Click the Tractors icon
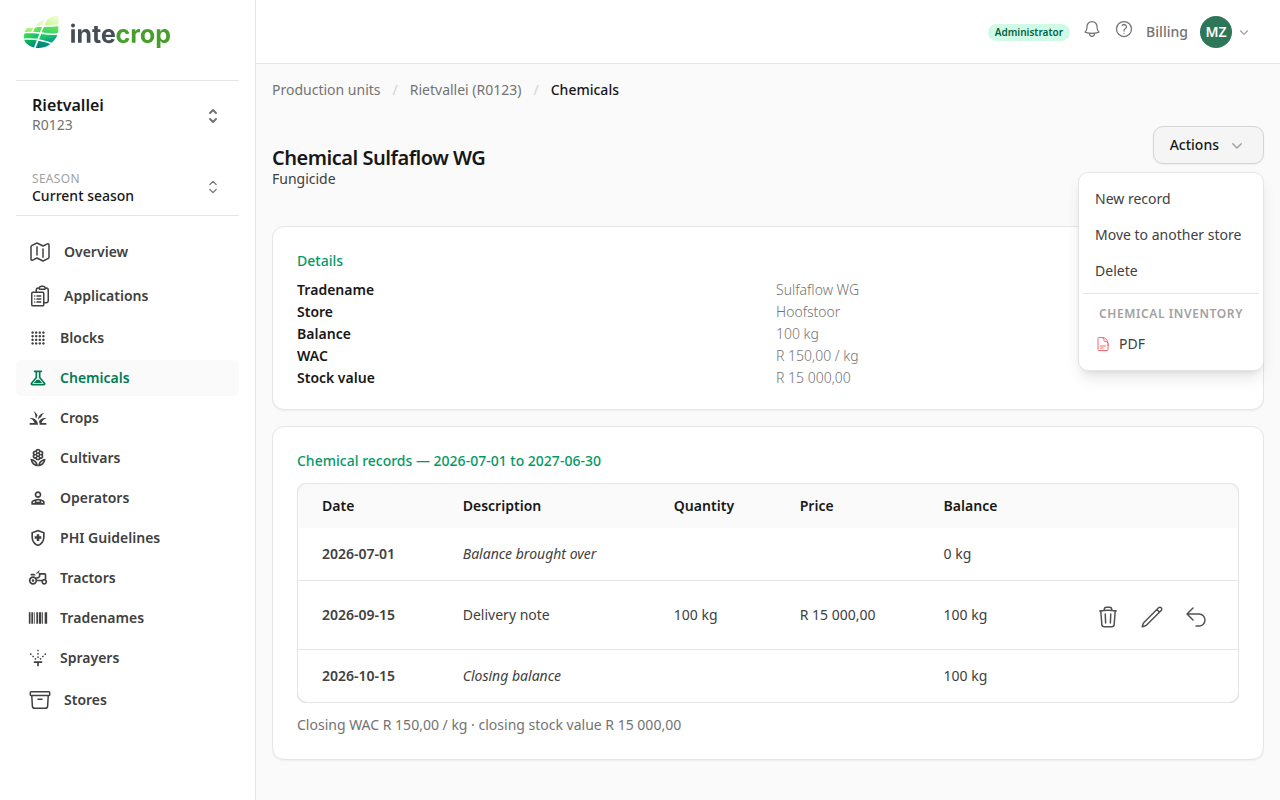This screenshot has height=800, width=1280. [x=38, y=578]
